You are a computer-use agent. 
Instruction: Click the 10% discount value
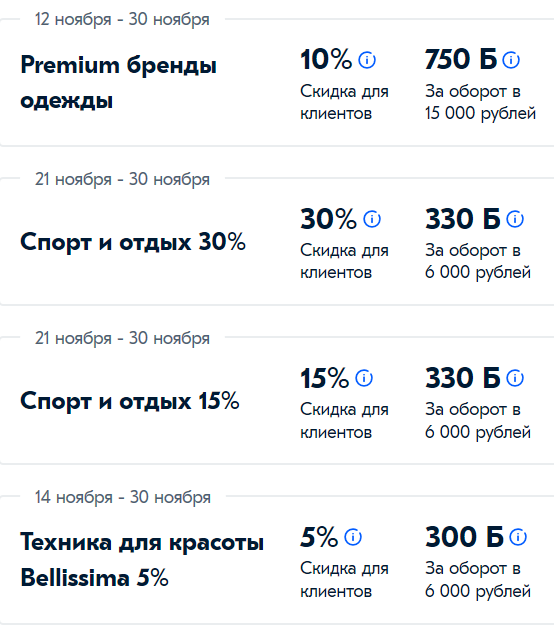(326, 59)
